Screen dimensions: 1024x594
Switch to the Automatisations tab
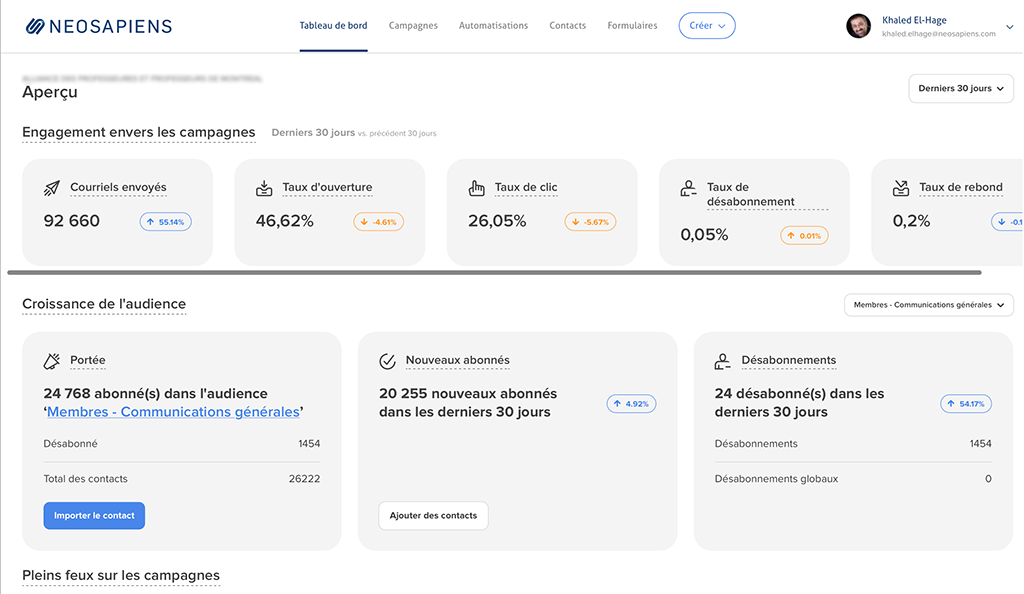[493, 26]
